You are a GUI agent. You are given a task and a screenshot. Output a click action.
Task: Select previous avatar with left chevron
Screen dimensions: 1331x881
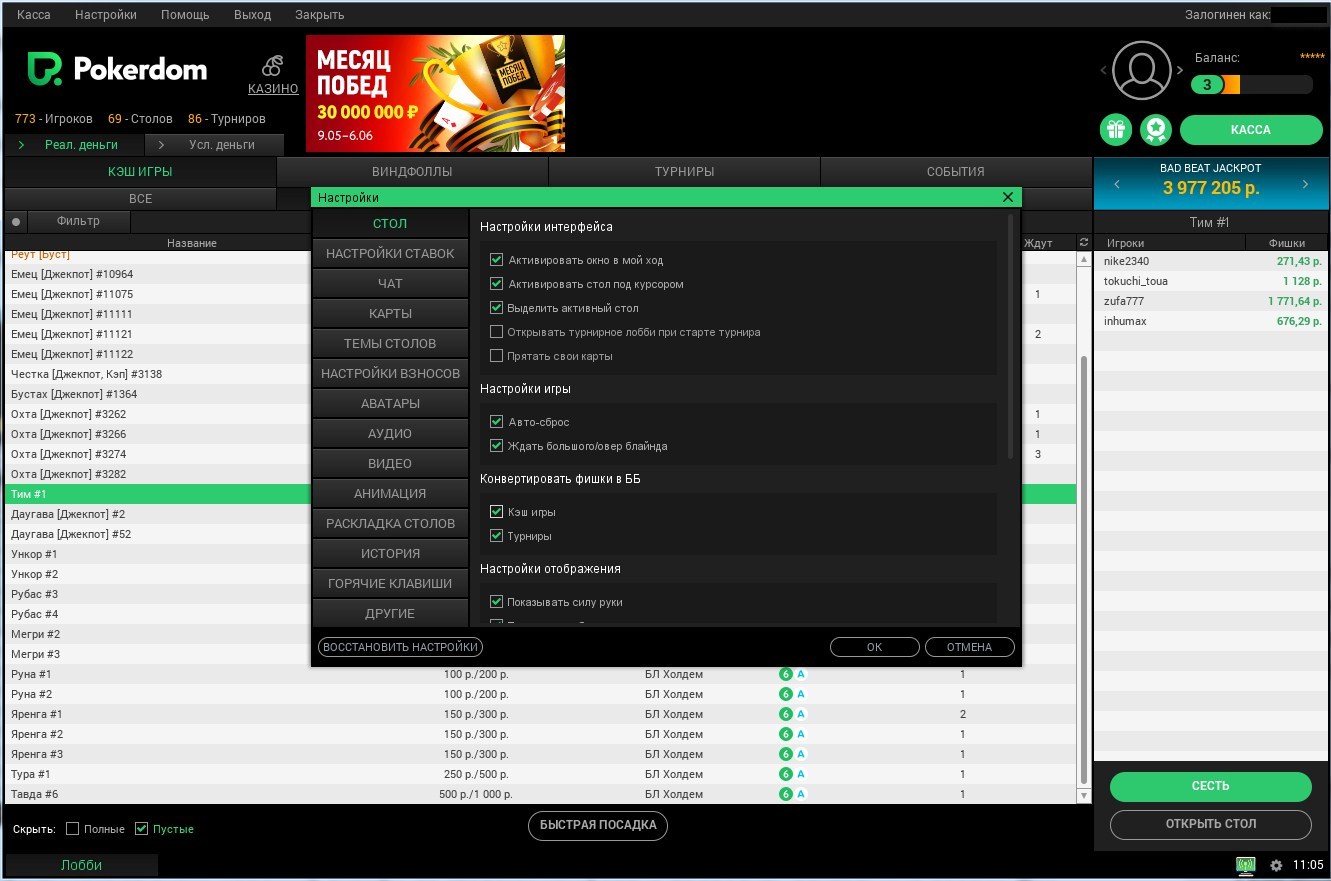click(1105, 71)
